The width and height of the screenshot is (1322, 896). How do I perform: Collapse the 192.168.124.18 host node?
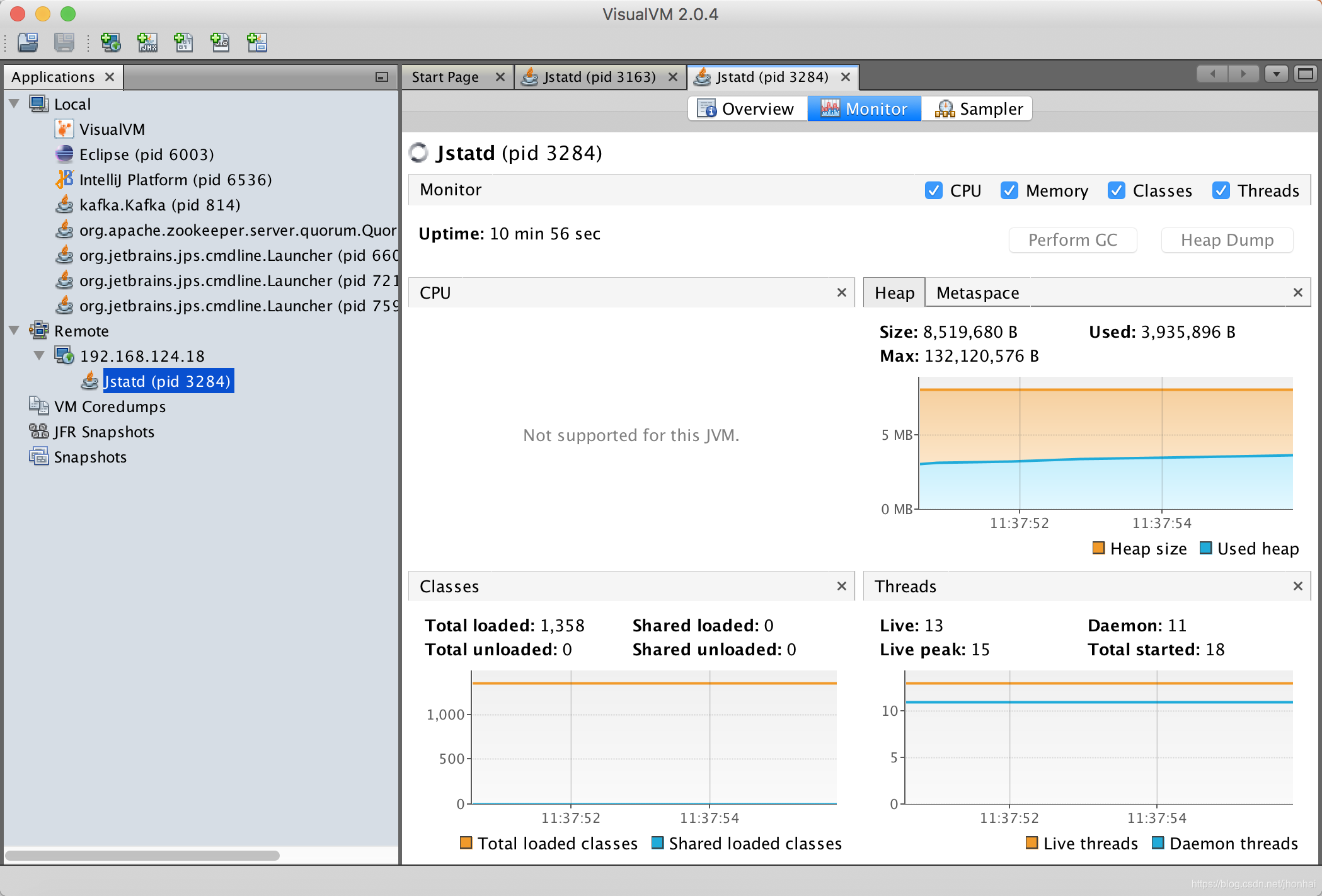(x=39, y=356)
